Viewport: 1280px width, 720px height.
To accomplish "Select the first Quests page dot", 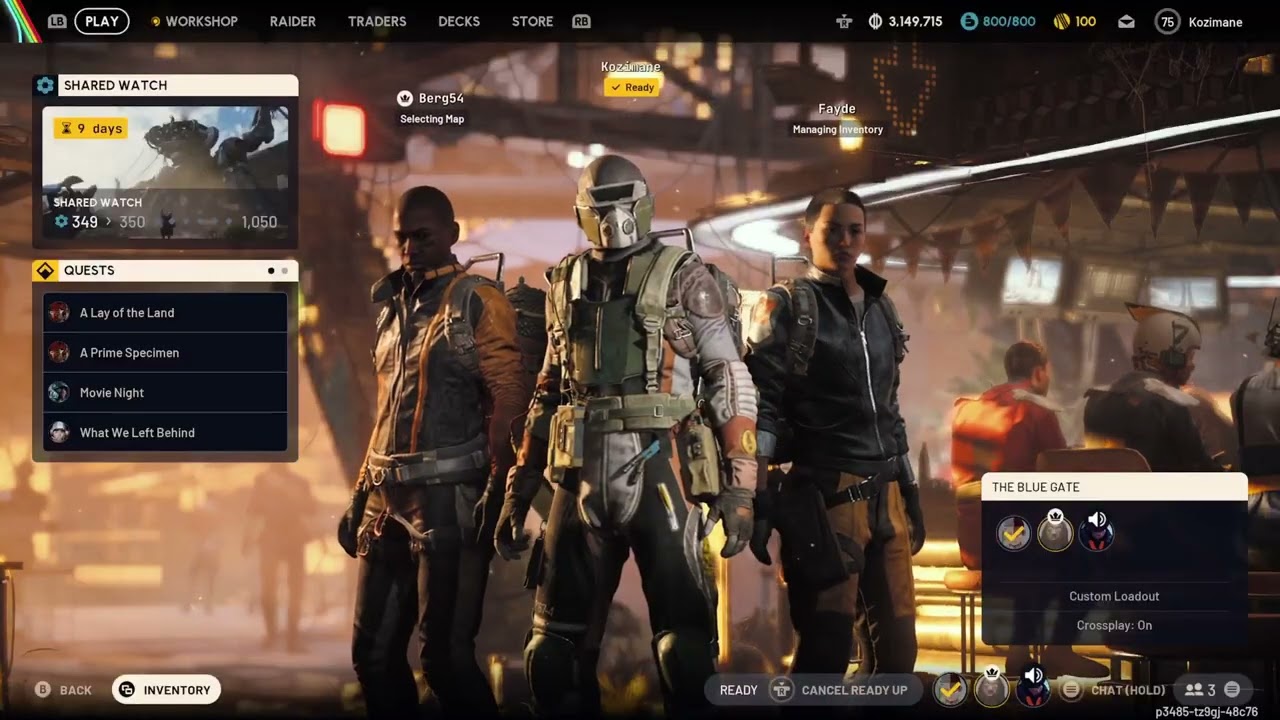I will pyautogui.click(x=271, y=271).
